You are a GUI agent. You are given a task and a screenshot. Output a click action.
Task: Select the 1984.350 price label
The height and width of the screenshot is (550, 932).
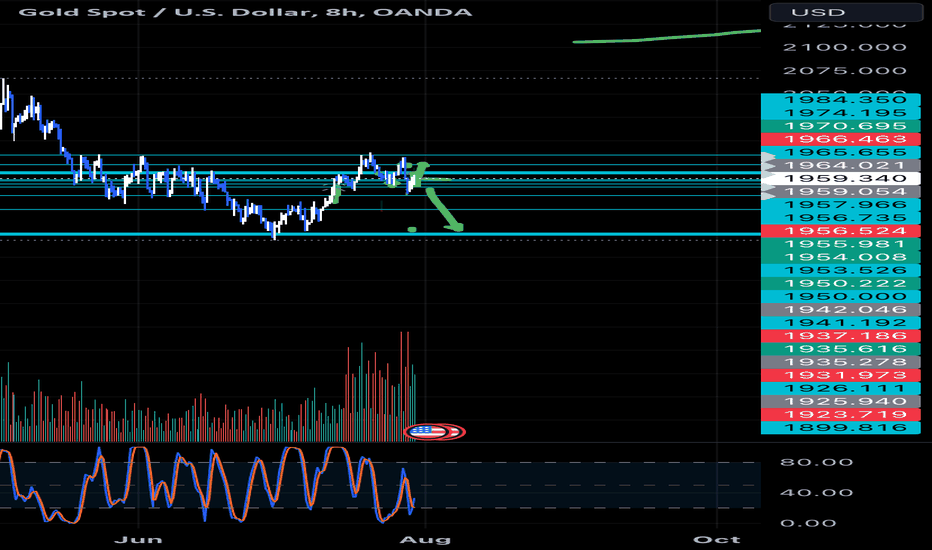pos(840,100)
